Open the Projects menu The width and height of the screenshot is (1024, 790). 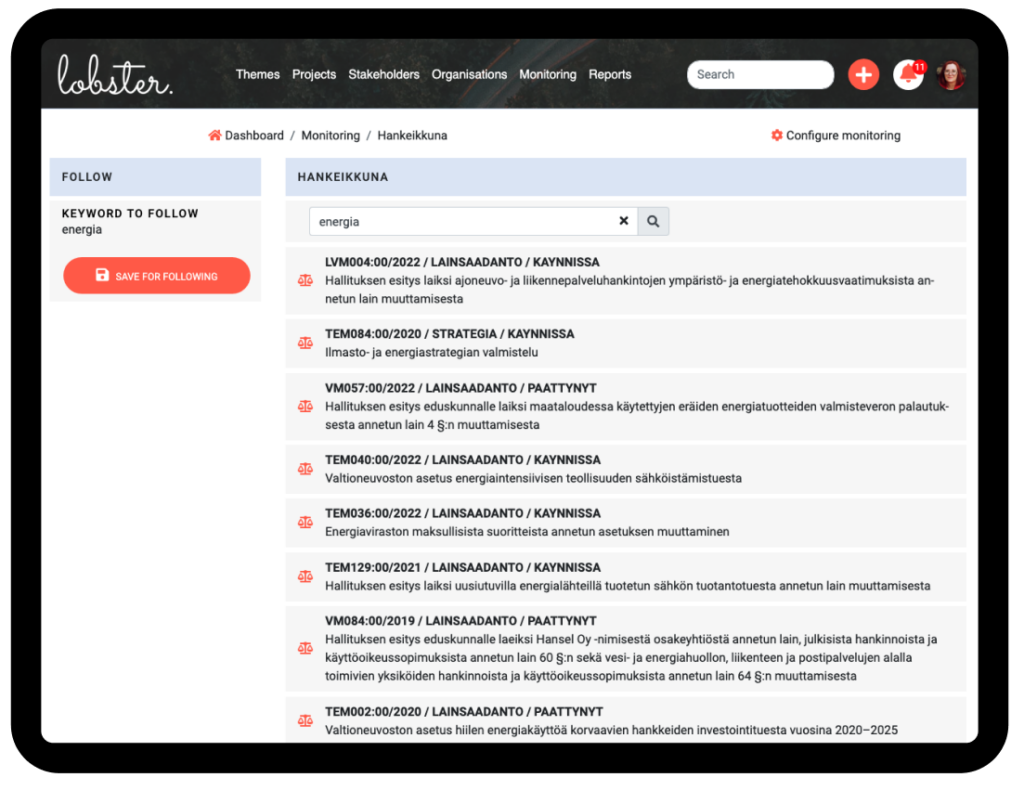click(314, 74)
